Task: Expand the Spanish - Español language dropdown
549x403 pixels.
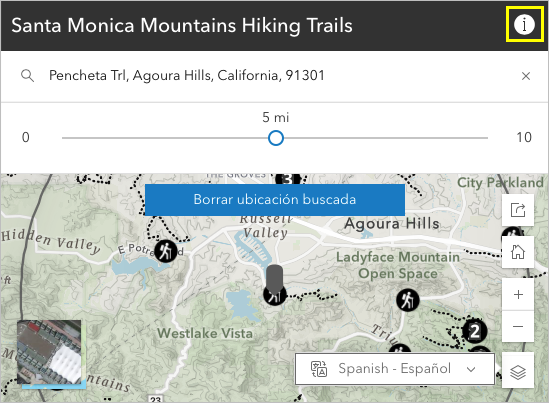Action: 395,369
